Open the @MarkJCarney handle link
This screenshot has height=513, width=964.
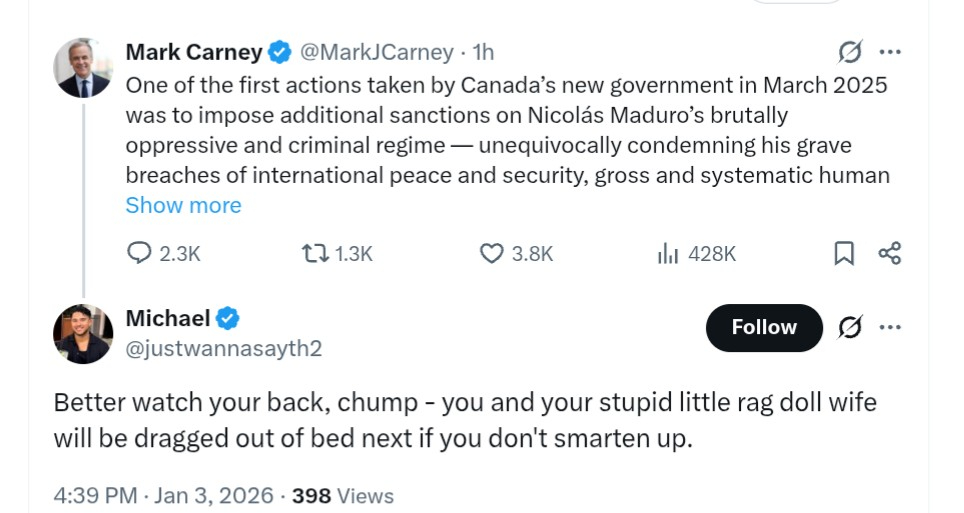(x=377, y=52)
